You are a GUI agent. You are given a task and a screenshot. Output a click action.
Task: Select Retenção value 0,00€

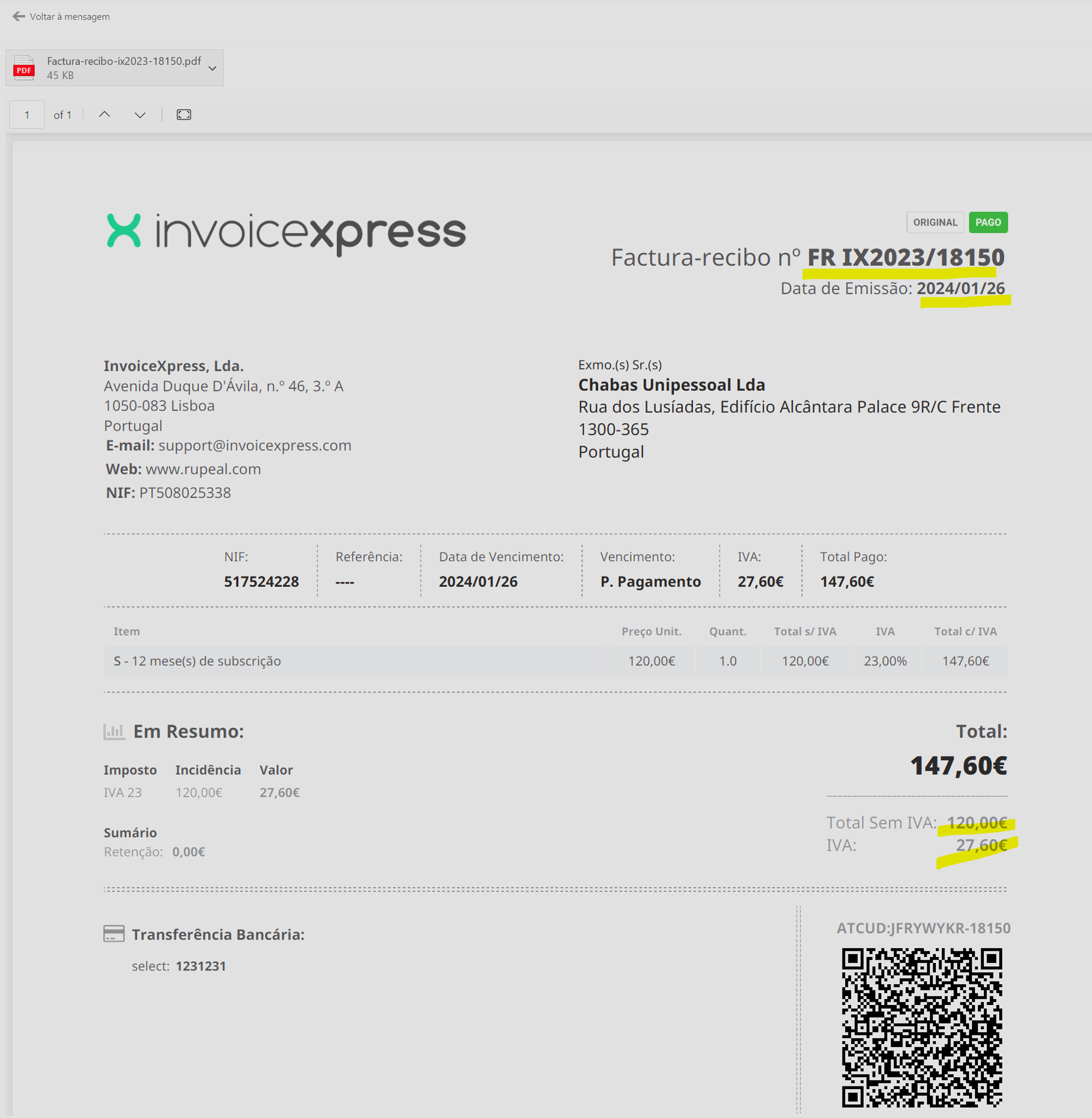point(189,852)
